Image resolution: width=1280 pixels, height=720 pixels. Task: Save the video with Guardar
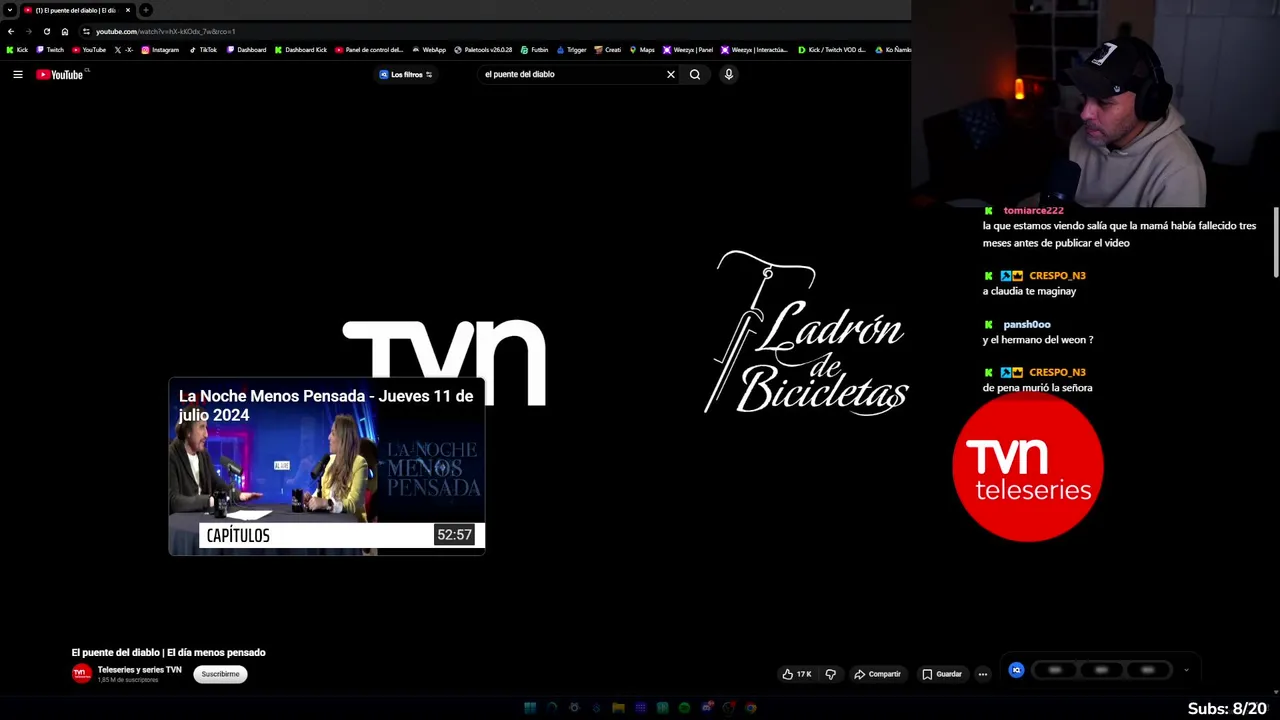[942, 674]
